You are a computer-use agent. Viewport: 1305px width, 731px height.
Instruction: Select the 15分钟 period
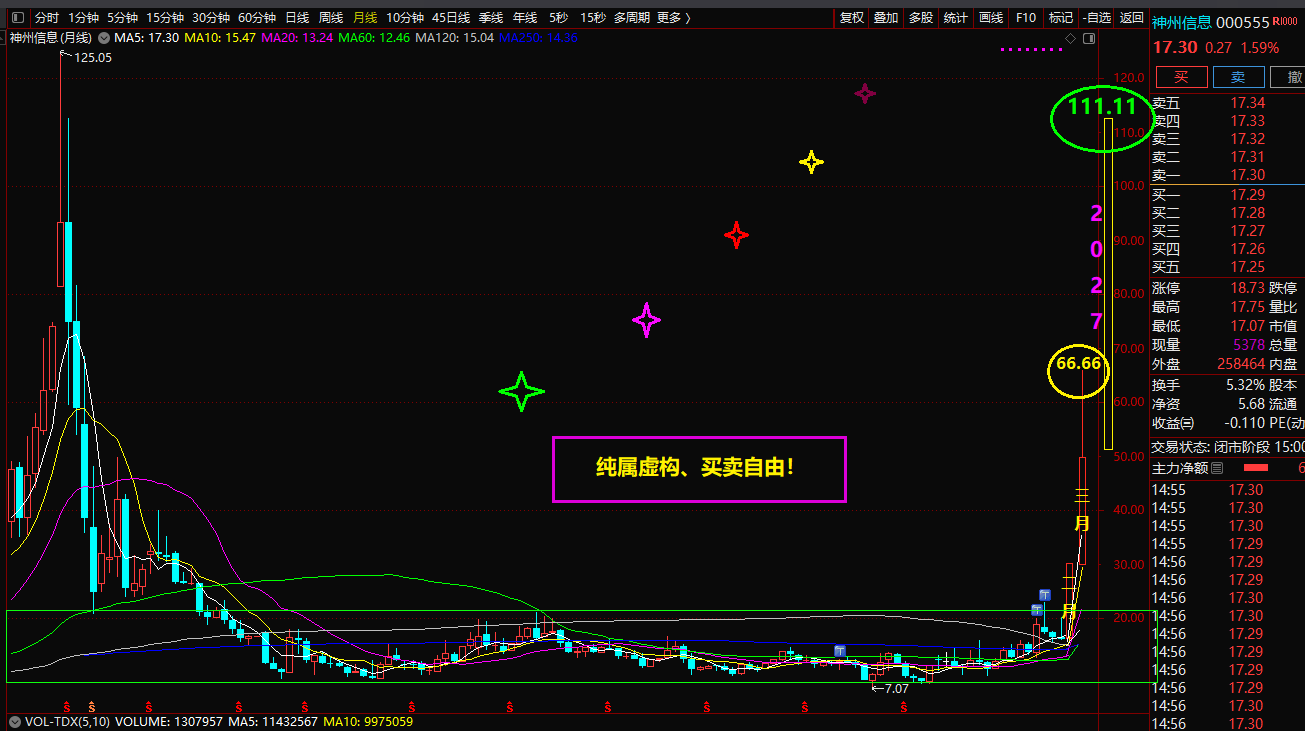[x=165, y=18]
